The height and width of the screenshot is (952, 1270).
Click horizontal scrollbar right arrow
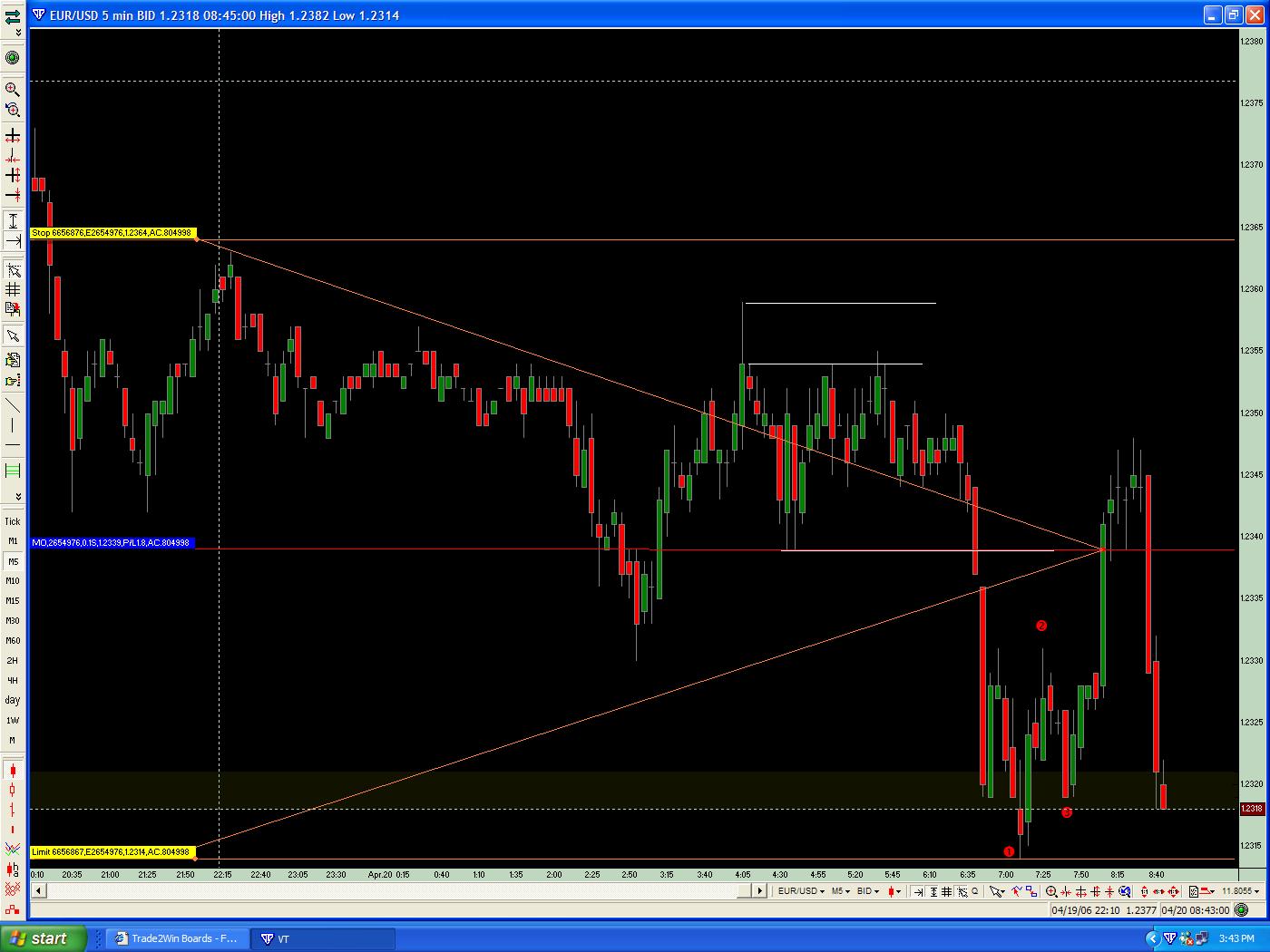pyautogui.click(x=759, y=891)
